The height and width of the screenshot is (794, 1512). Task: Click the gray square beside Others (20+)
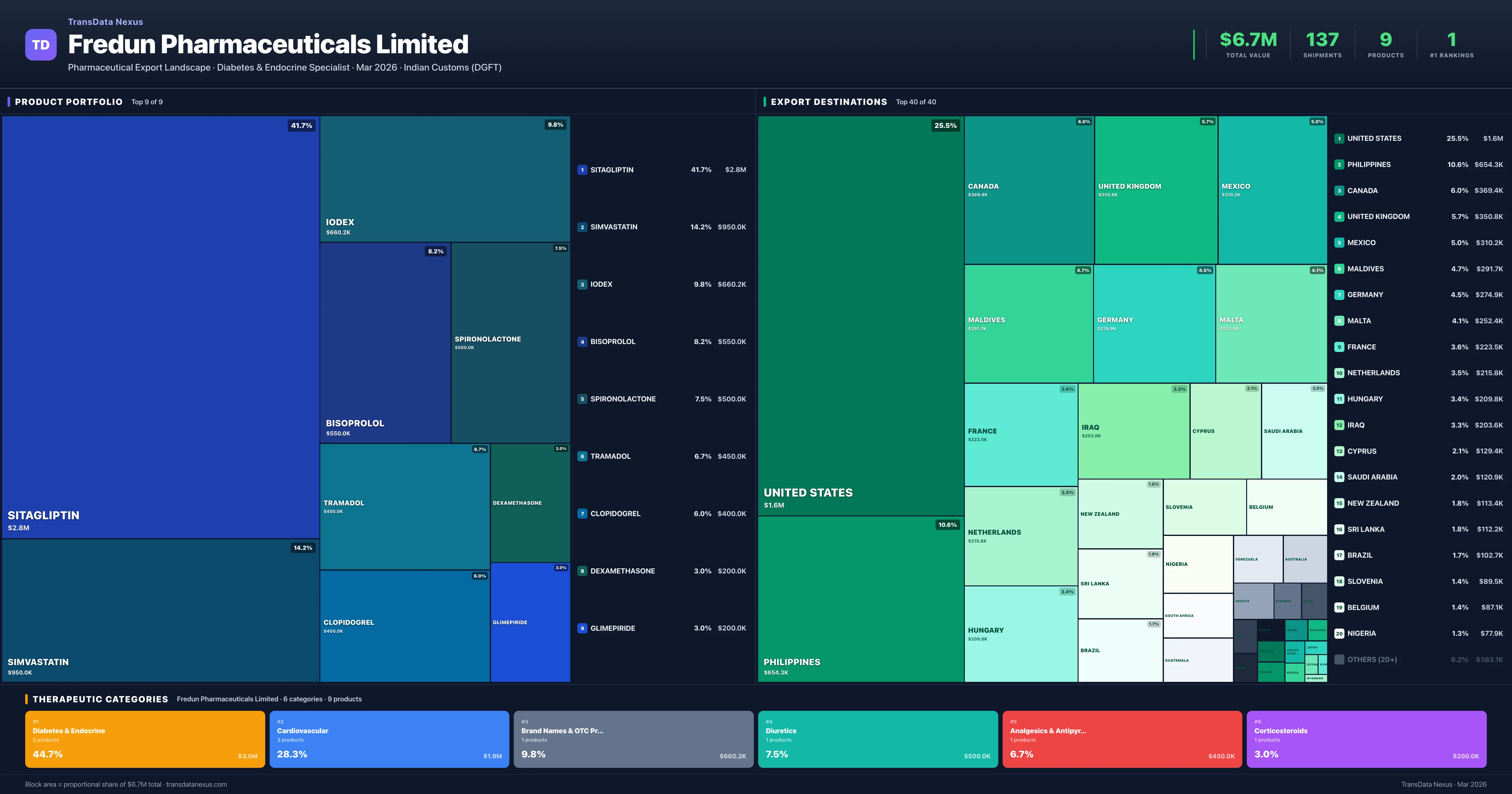pyautogui.click(x=1339, y=659)
